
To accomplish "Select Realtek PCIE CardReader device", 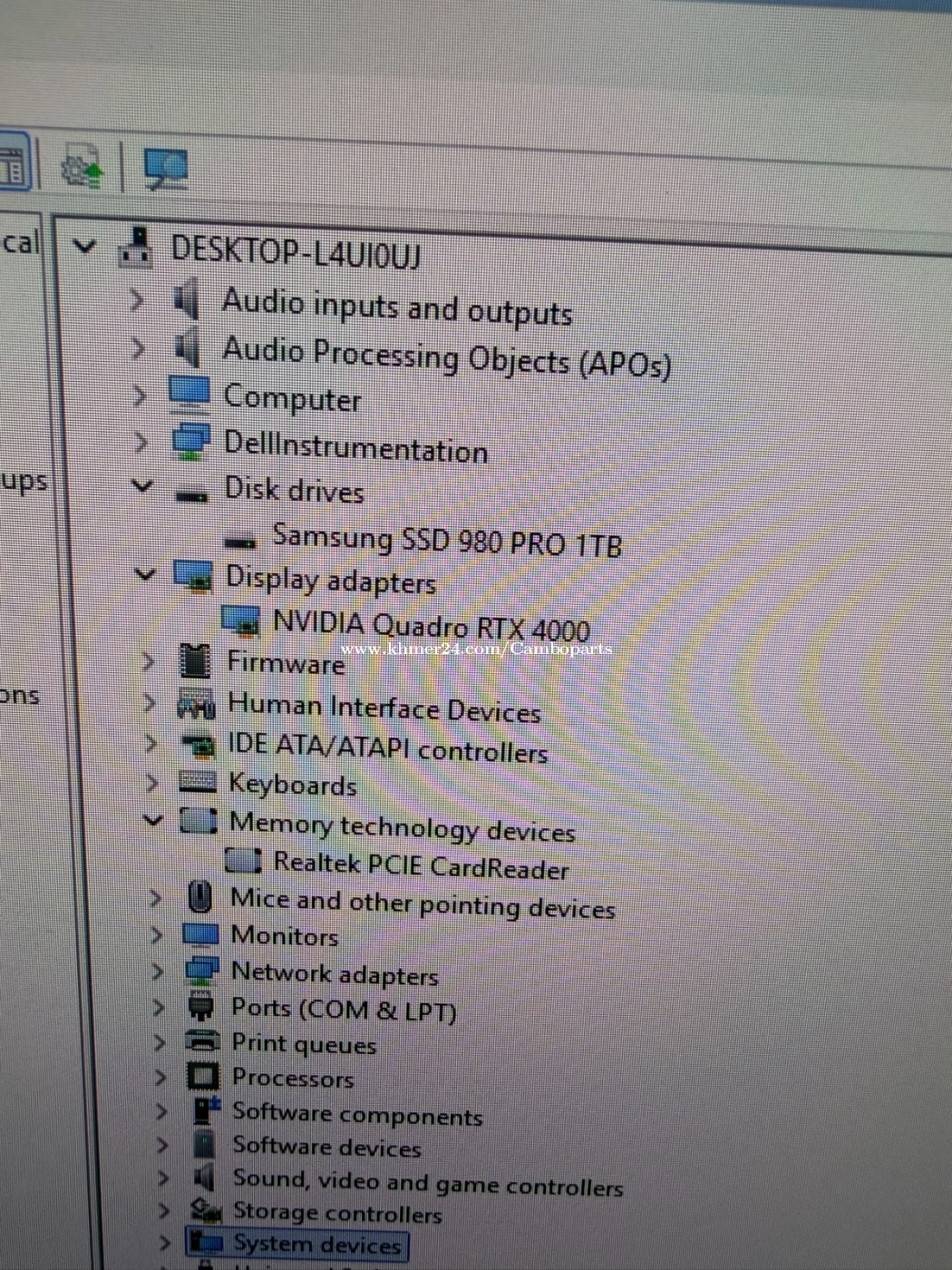I will [421, 865].
